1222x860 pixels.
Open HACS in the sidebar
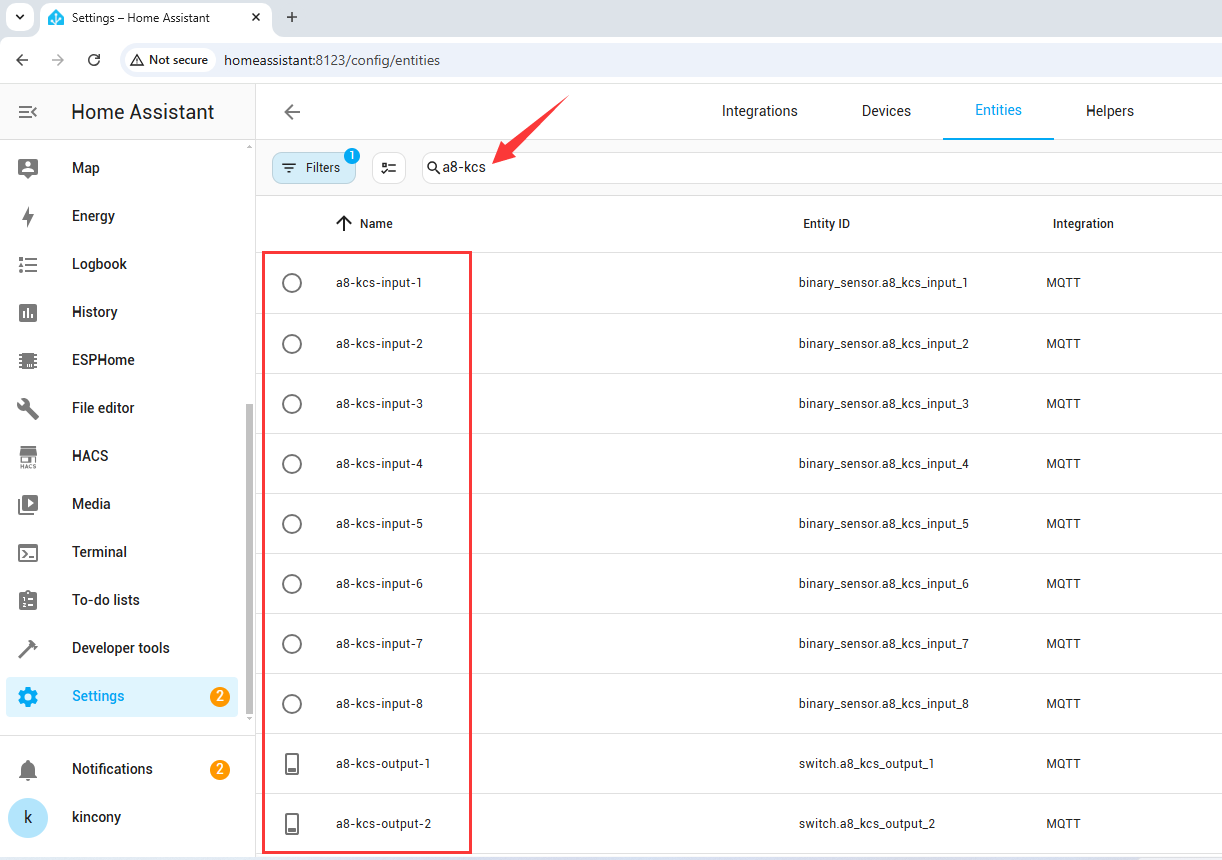click(x=90, y=456)
